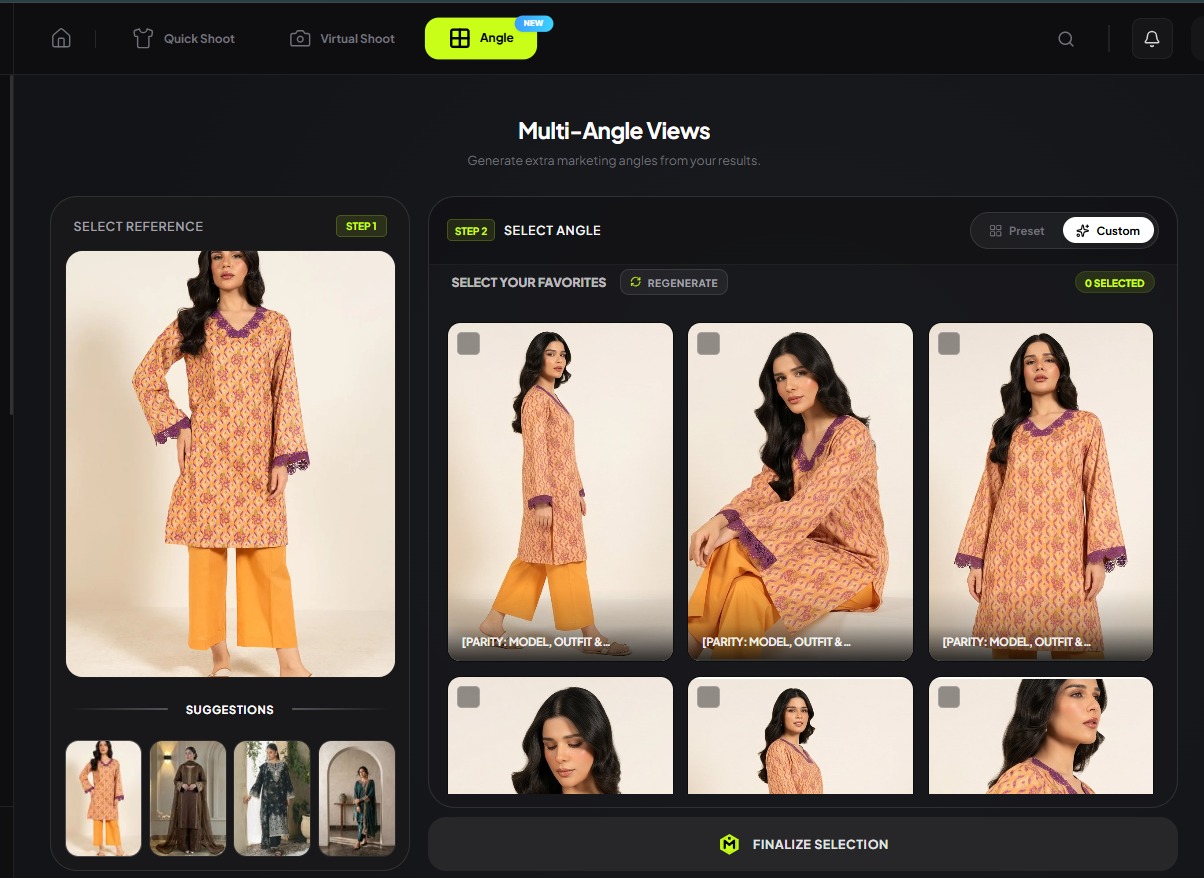The image size is (1204, 878).
Task: Open the notifications bell icon
Action: (1151, 38)
